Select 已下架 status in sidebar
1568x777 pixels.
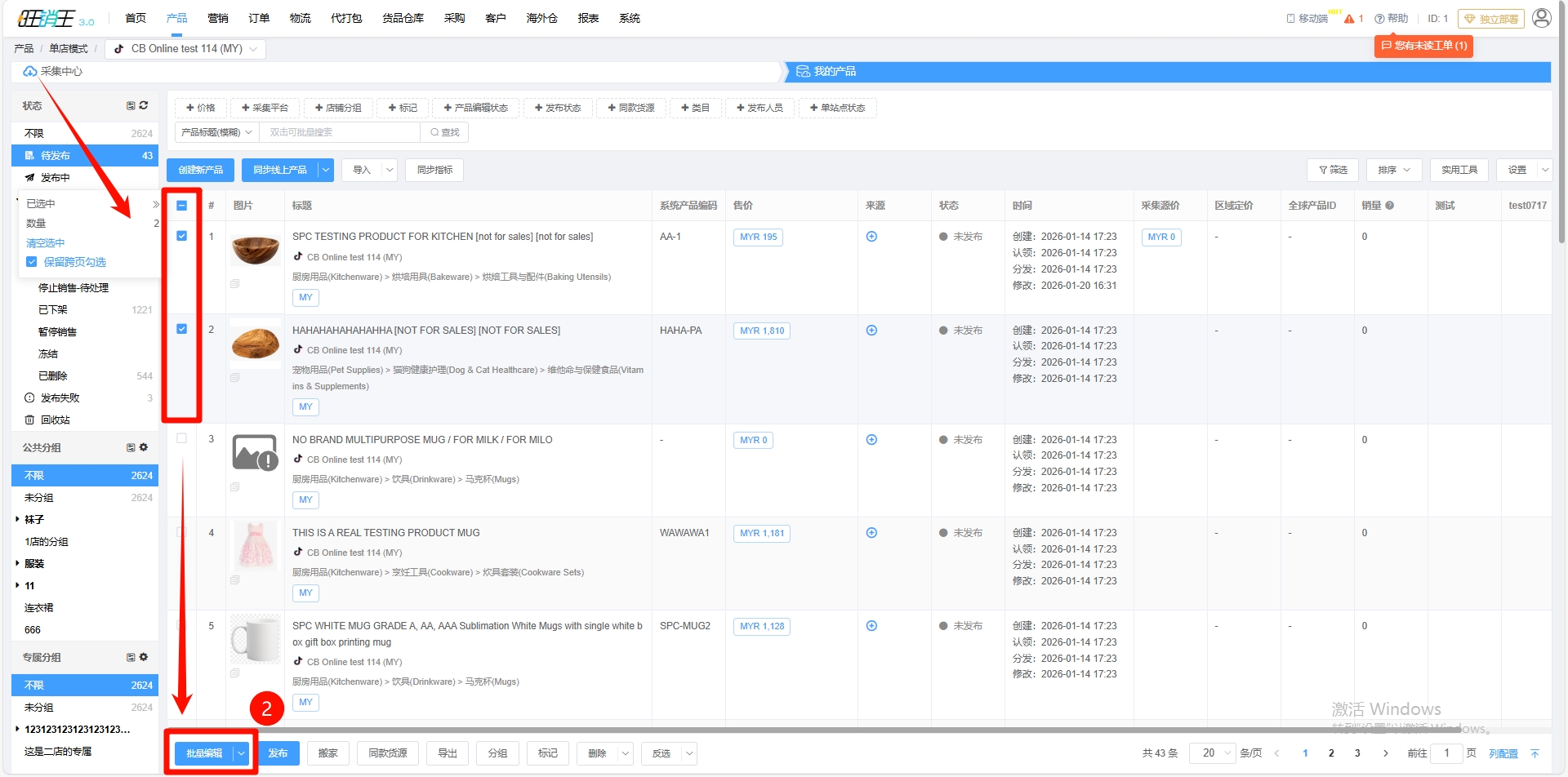pos(53,310)
